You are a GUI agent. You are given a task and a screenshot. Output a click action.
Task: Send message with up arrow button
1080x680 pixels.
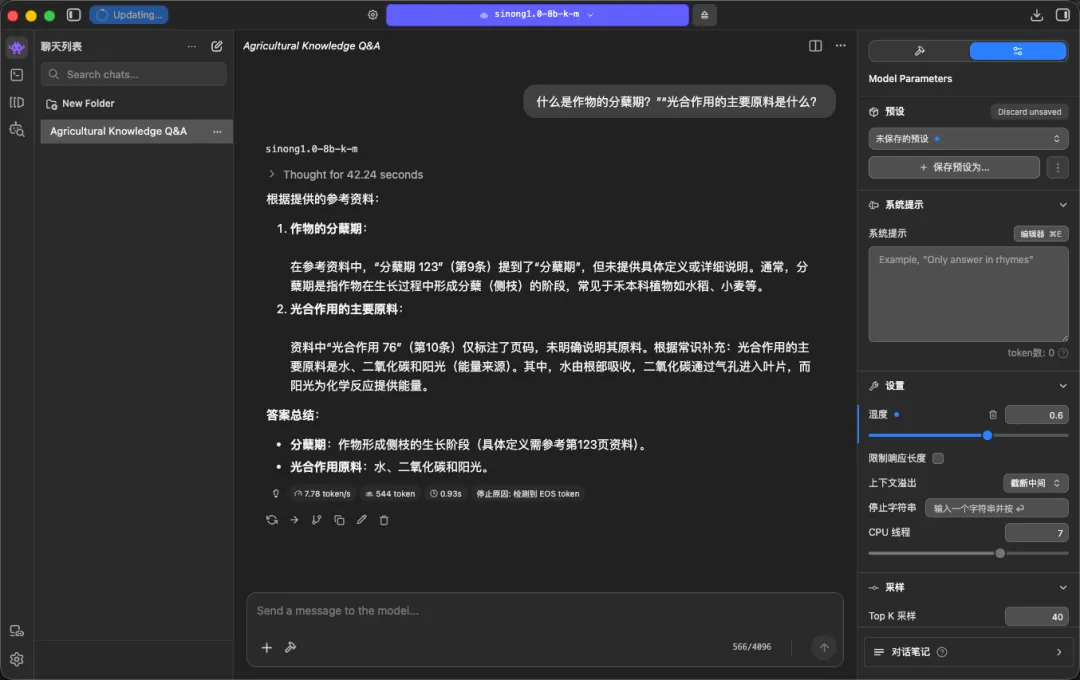pyautogui.click(x=824, y=647)
